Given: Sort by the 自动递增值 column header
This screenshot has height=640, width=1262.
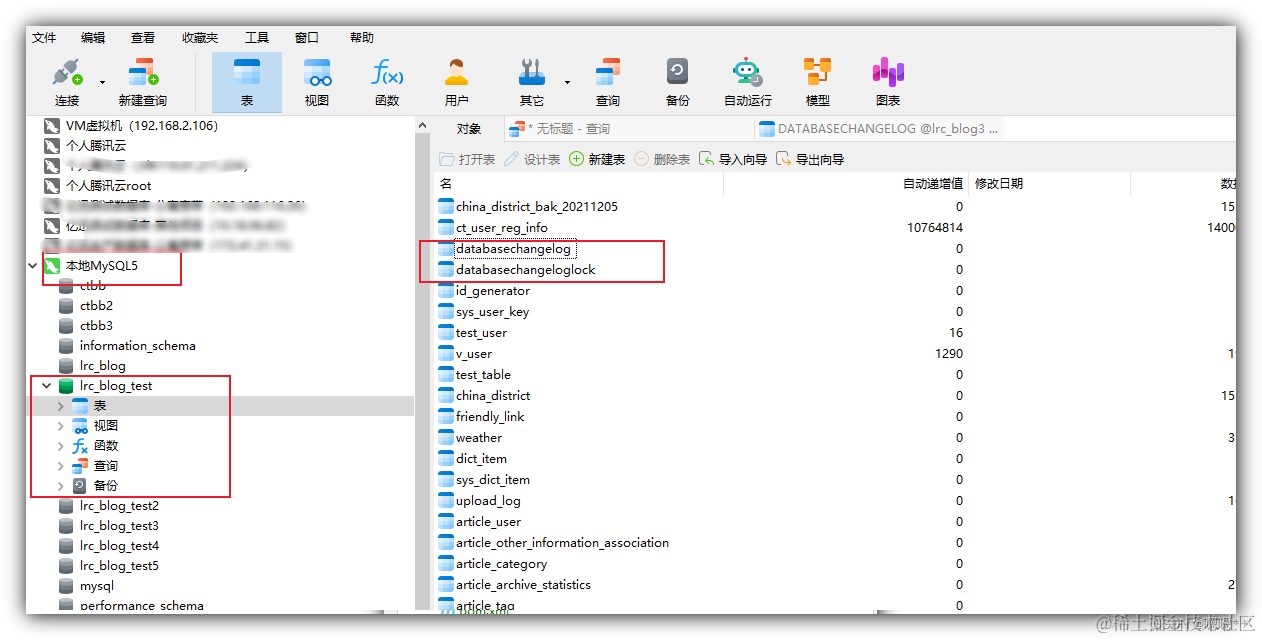Looking at the screenshot, I should 846,184.
